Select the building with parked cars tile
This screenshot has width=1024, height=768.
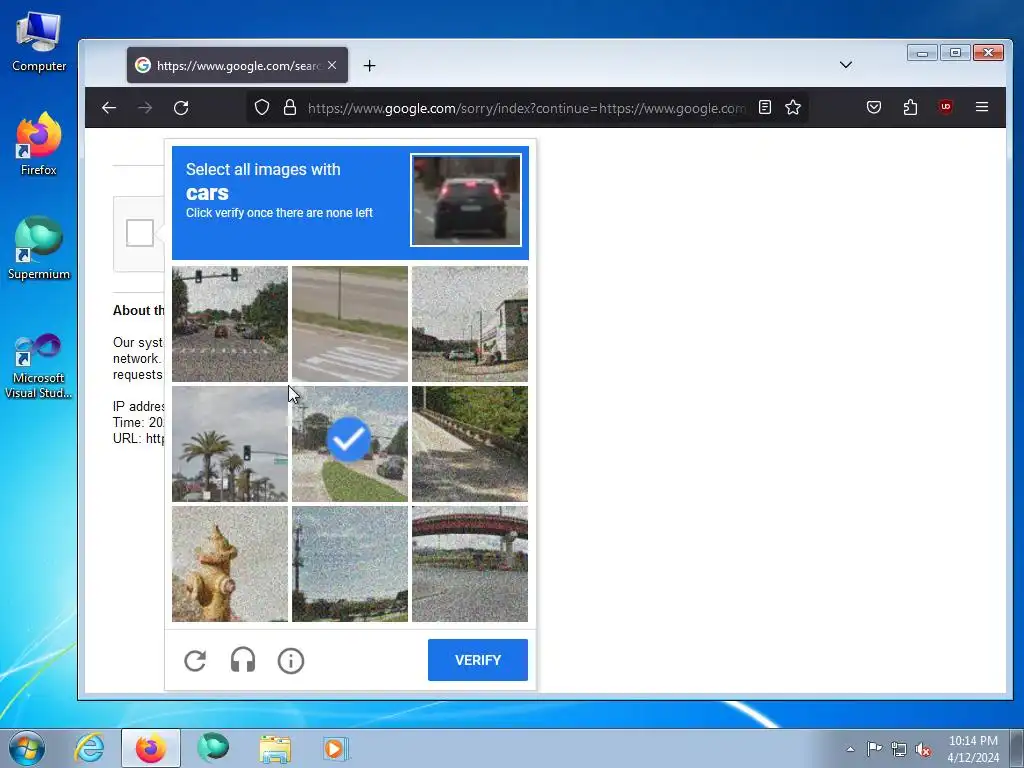470,324
